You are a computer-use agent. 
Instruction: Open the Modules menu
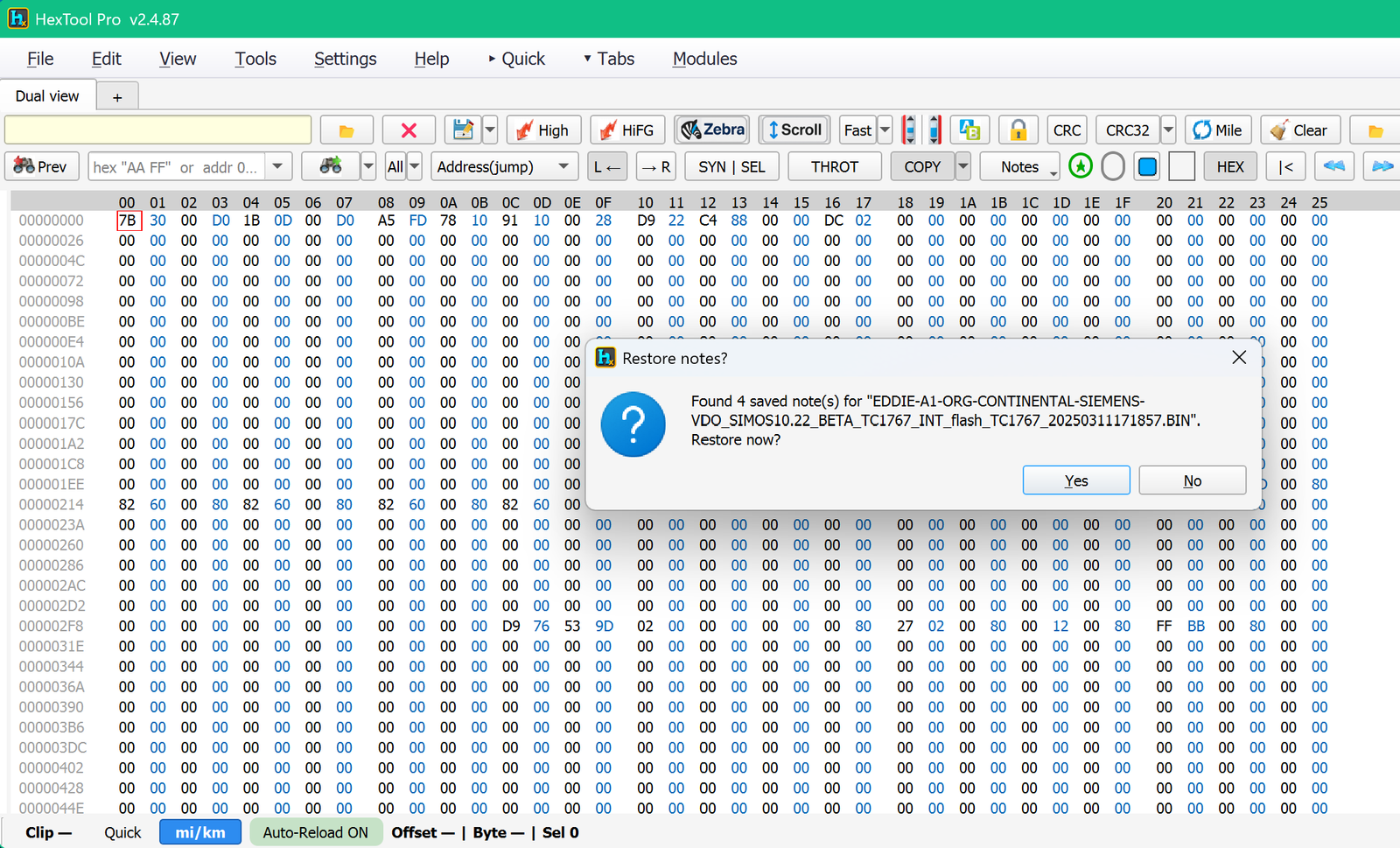[704, 59]
